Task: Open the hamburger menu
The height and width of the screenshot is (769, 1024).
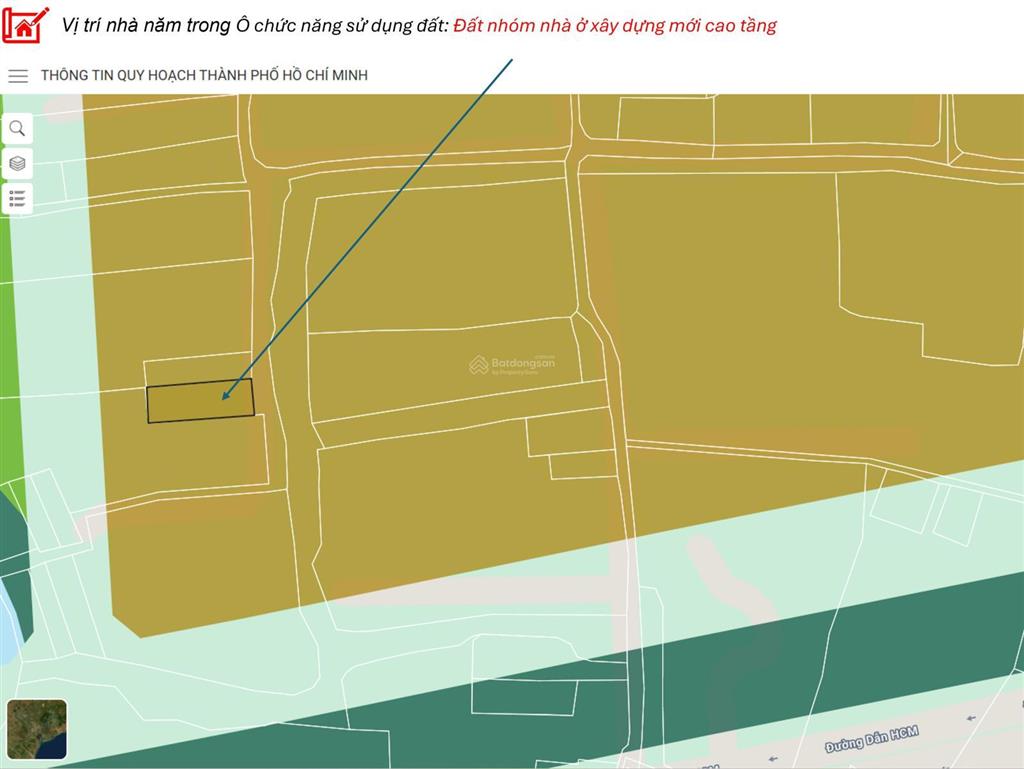Action: click(x=18, y=76)
